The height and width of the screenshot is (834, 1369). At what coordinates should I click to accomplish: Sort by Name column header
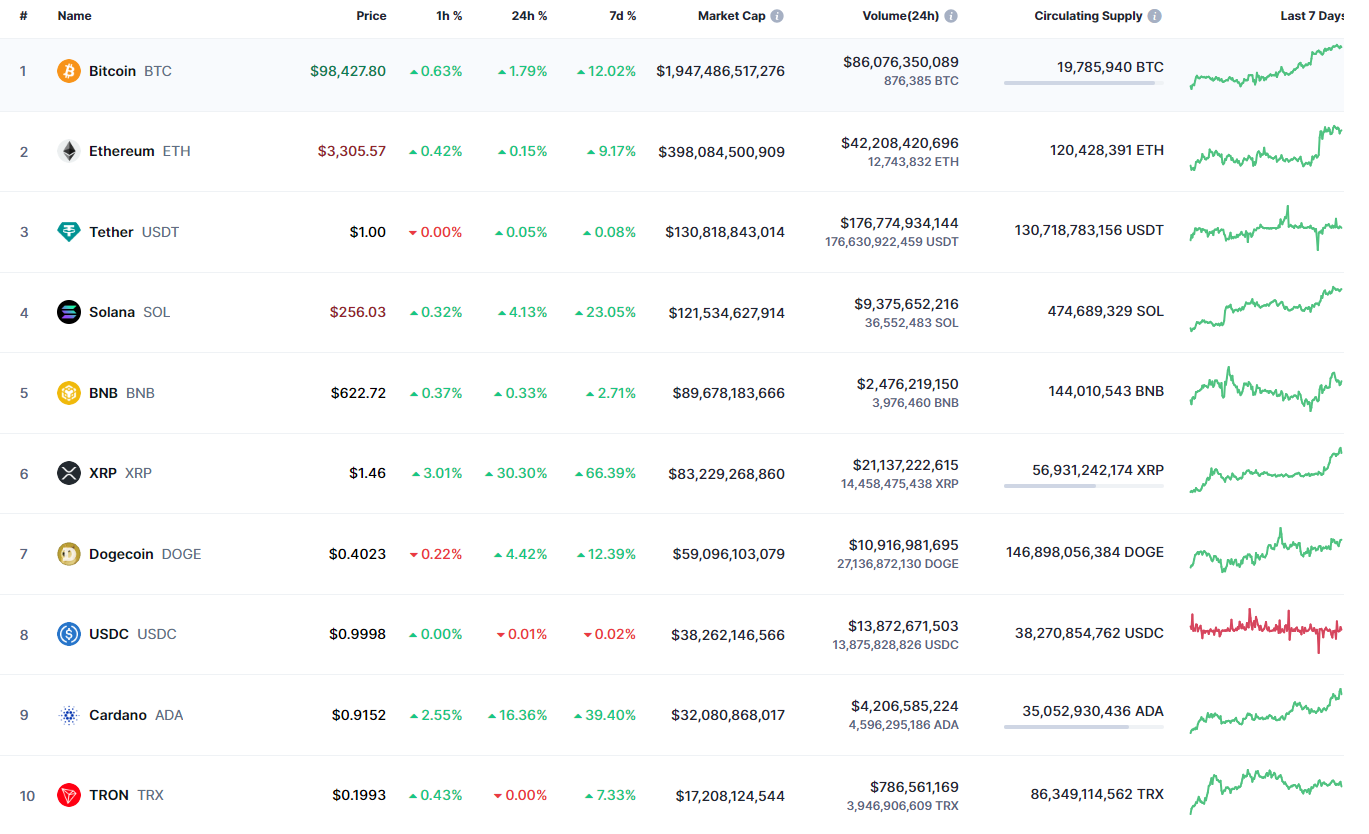click(74, 16)
